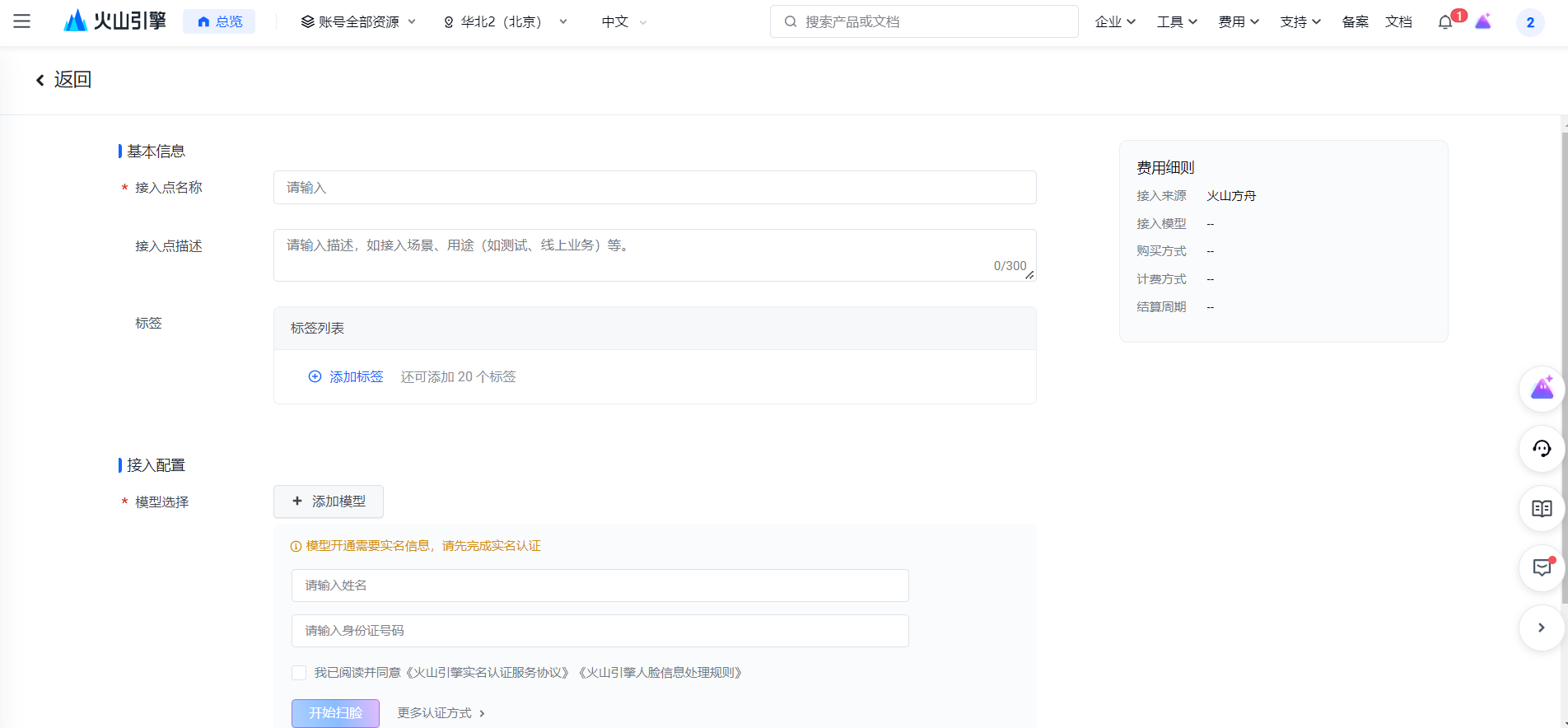Screen dimensions: 1568x728
Task: Click the 文档 menu item
Action: click(1398, 21)
